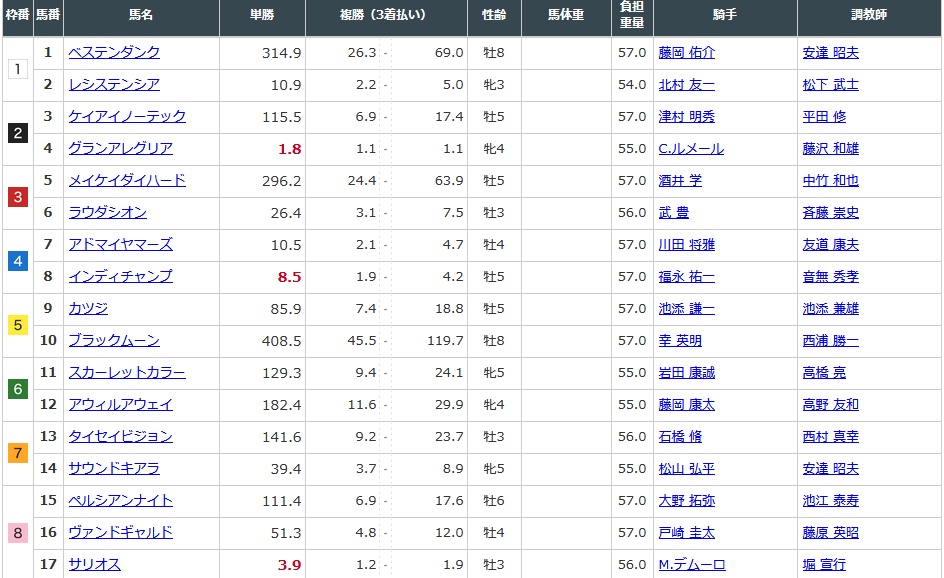Click the yellow frame number 5 box
This screenshot has width=944, height=578.
(x=17, y=325)
